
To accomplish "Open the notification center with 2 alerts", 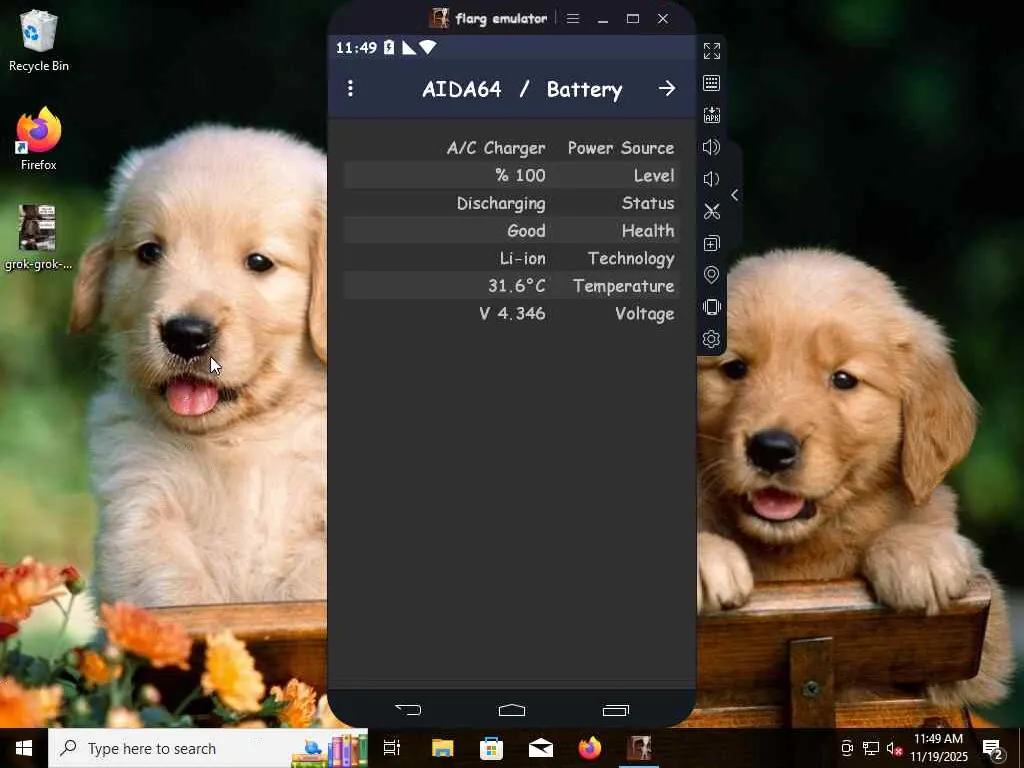I will [993, 748].
